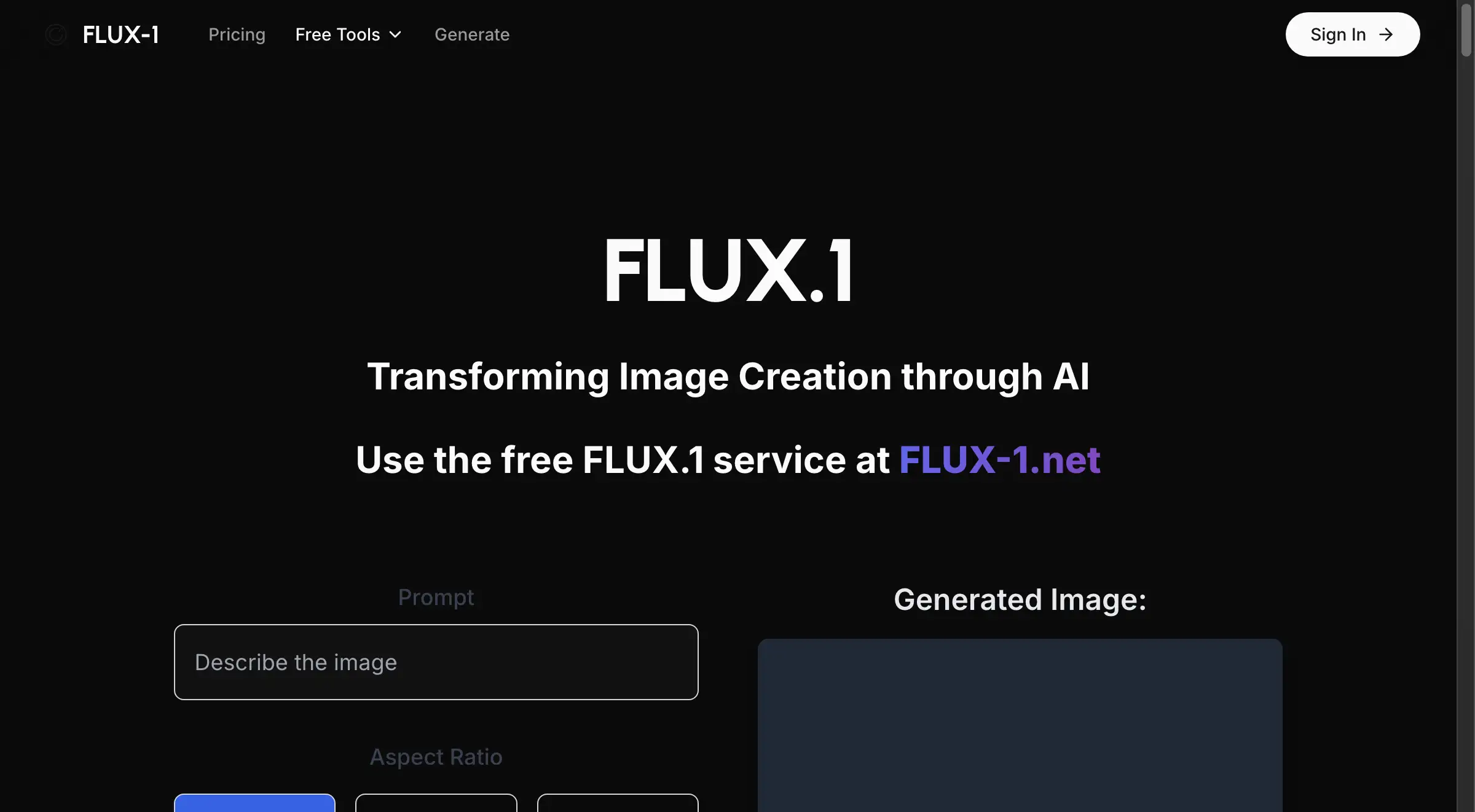The image size is (1475, 812).
Task: Enable the third aspect ratio toggle
Action: pos(617,802)
